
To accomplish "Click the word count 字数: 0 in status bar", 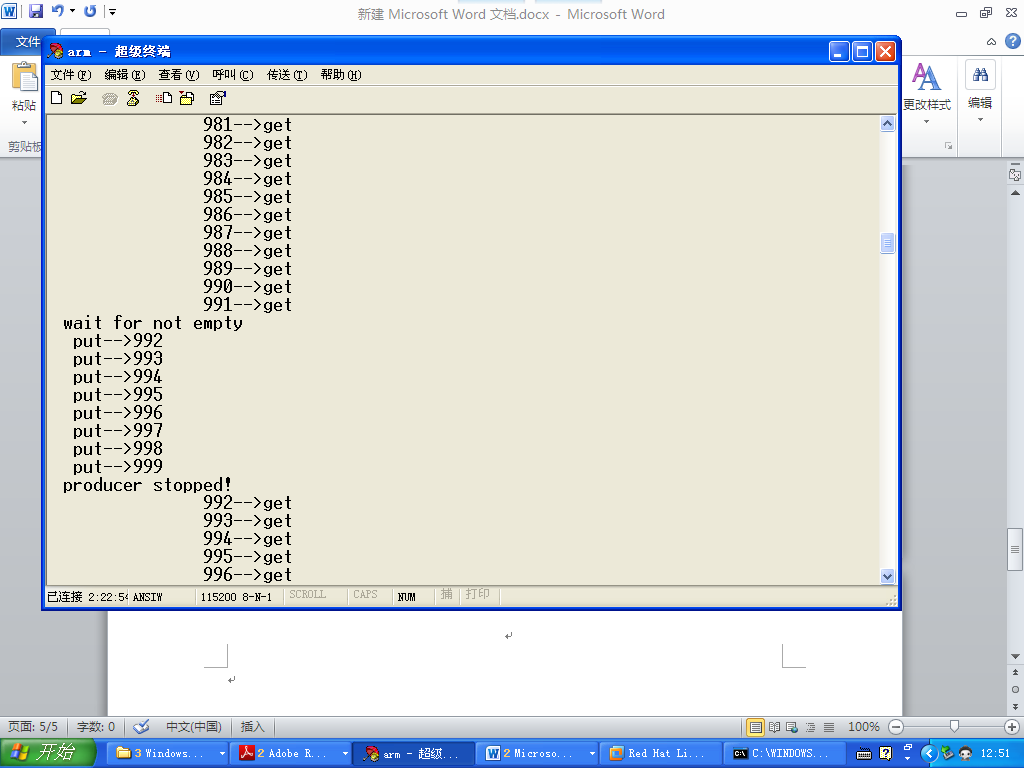I will 96,727.
